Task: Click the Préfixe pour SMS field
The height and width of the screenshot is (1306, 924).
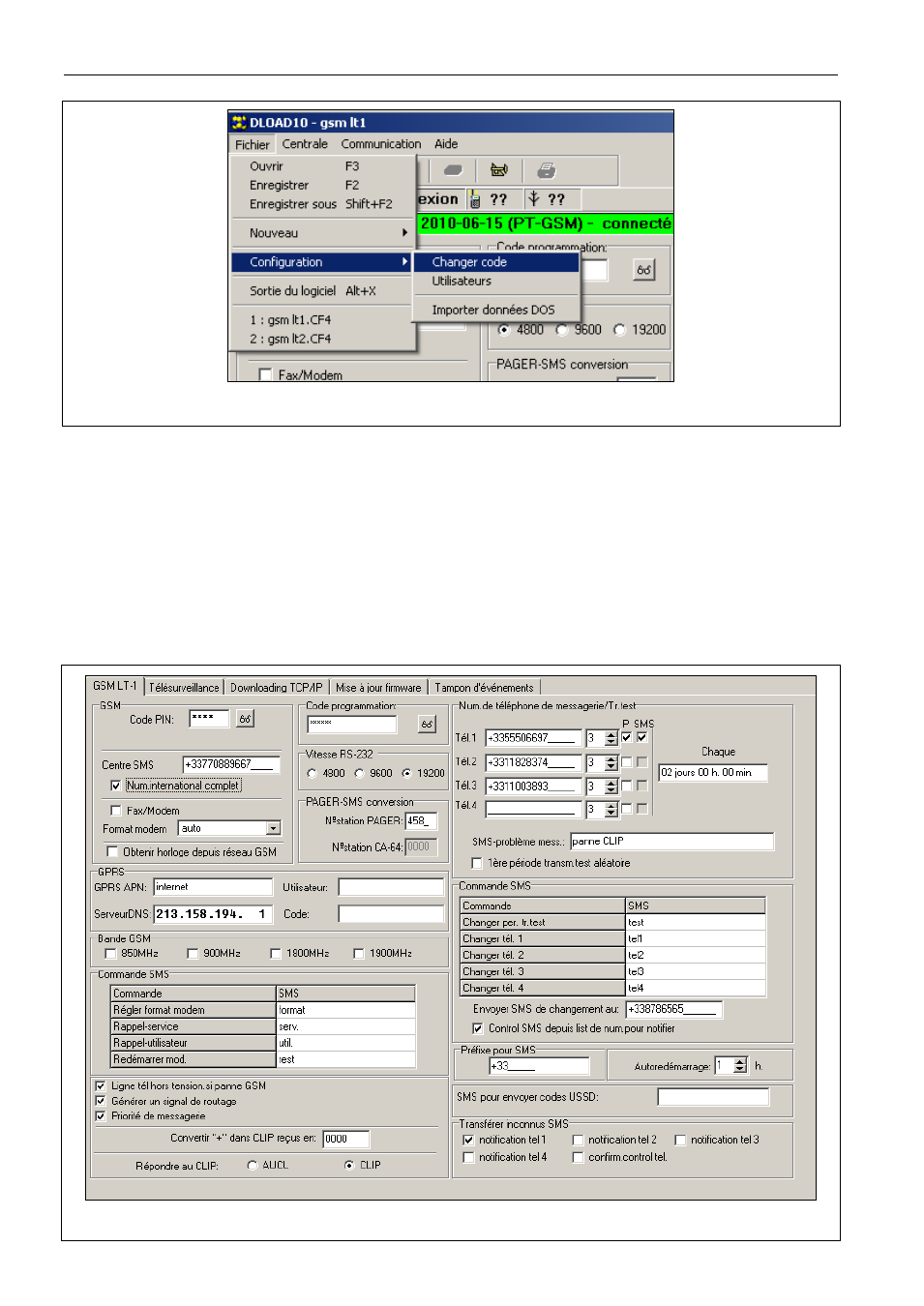Action: (539, 1066)
